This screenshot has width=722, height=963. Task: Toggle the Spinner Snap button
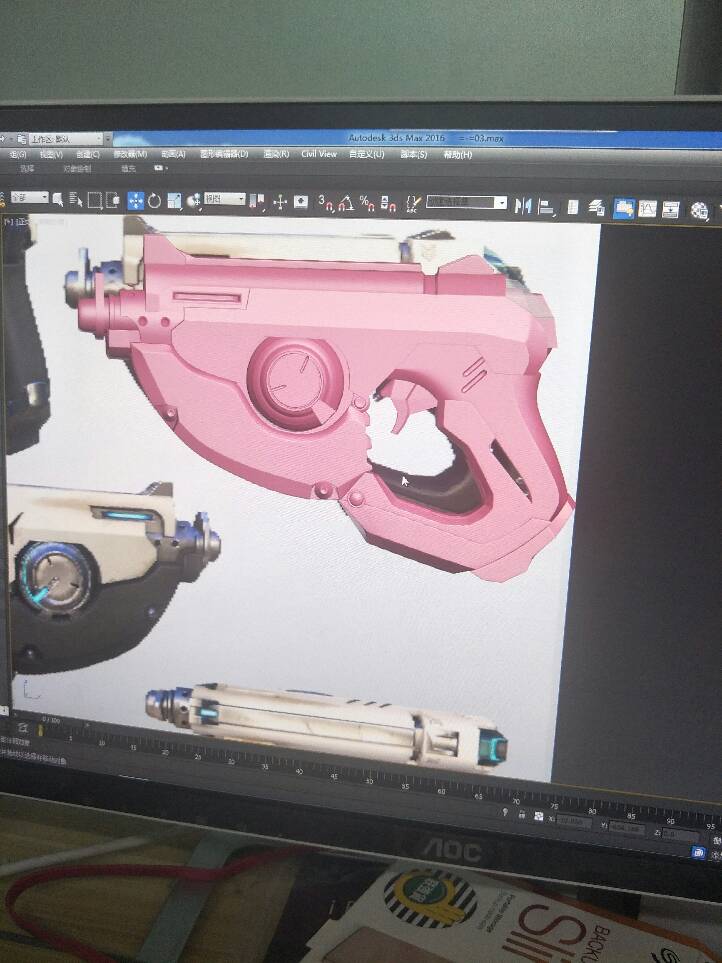[388, 204]
